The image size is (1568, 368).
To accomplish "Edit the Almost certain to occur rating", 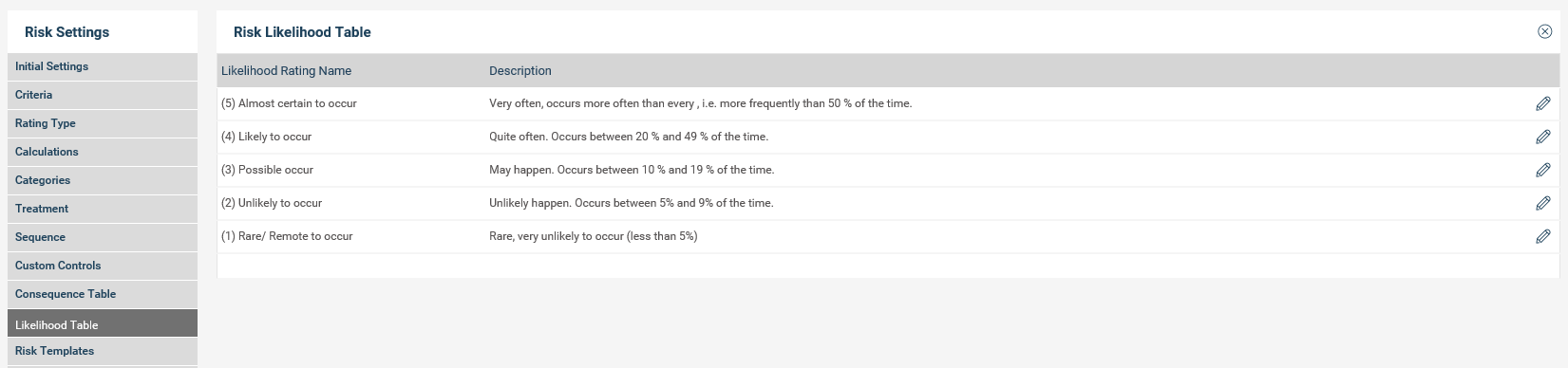I will [x=1543, y=103].
